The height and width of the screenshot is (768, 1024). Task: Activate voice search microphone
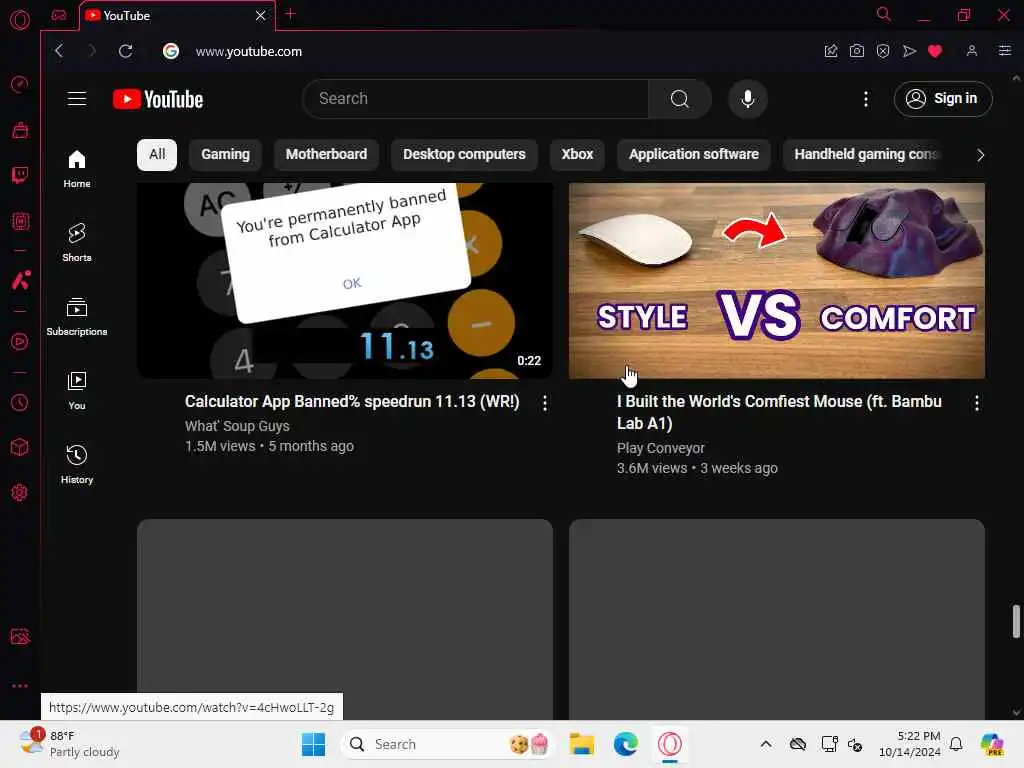point(748,99)
